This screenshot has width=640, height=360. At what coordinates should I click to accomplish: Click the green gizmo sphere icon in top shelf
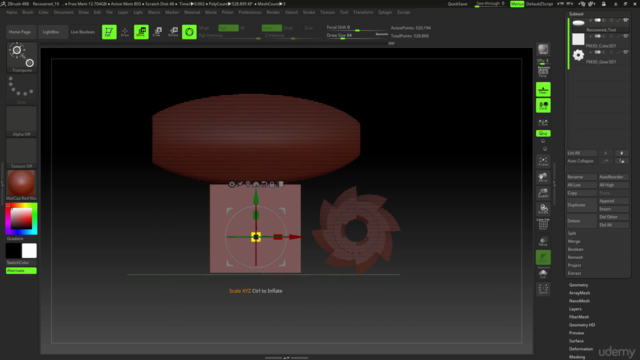189,32
